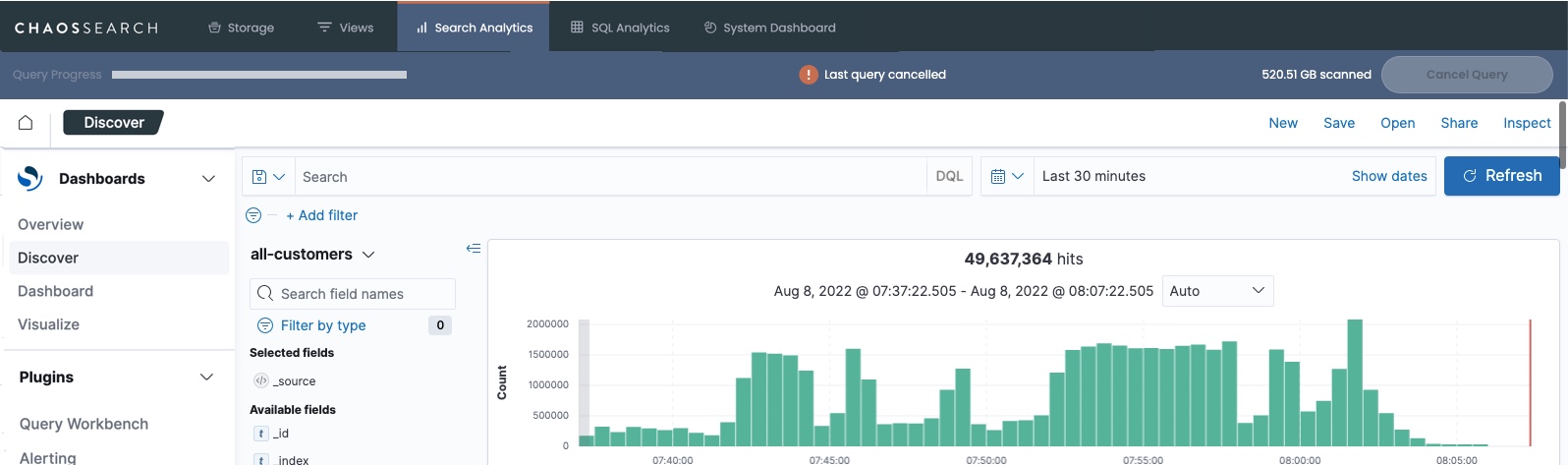The image size is (1568, 465).
Task: Select Visualize in the sidebar
Action: 49,324
